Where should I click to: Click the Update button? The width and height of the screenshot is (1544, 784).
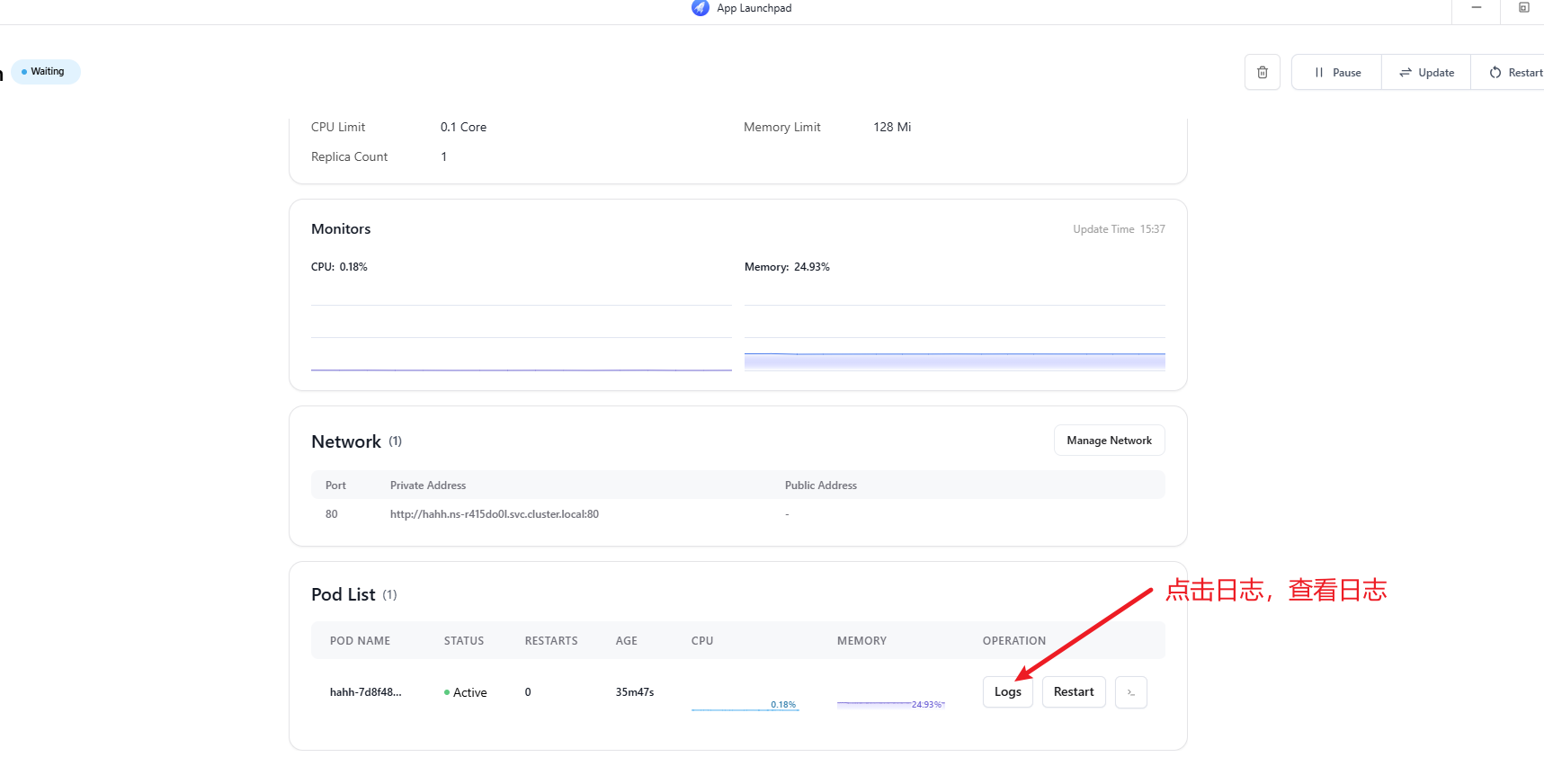(1426, 73)
